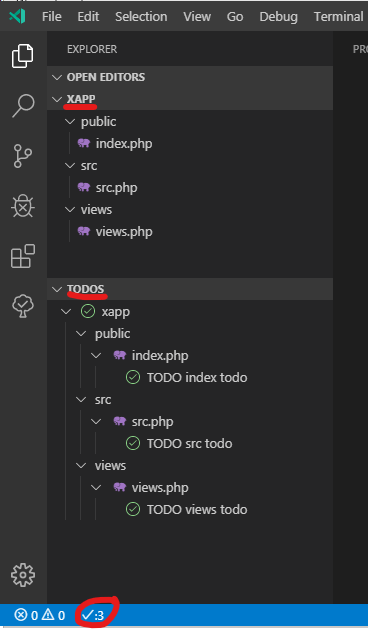
Task: Click check circle beside TODO index todo
Action: tap(133, 377)
